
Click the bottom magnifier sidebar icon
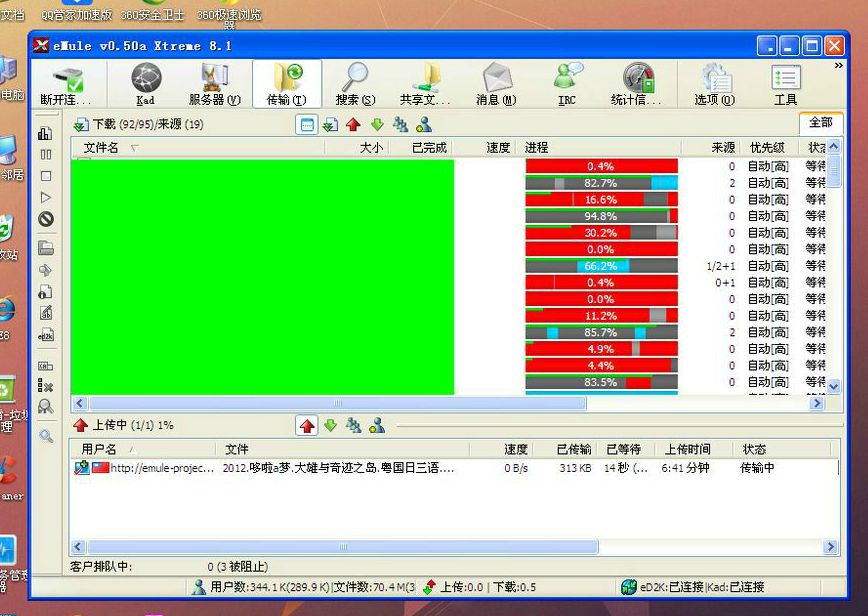click(x=46, y=437)
